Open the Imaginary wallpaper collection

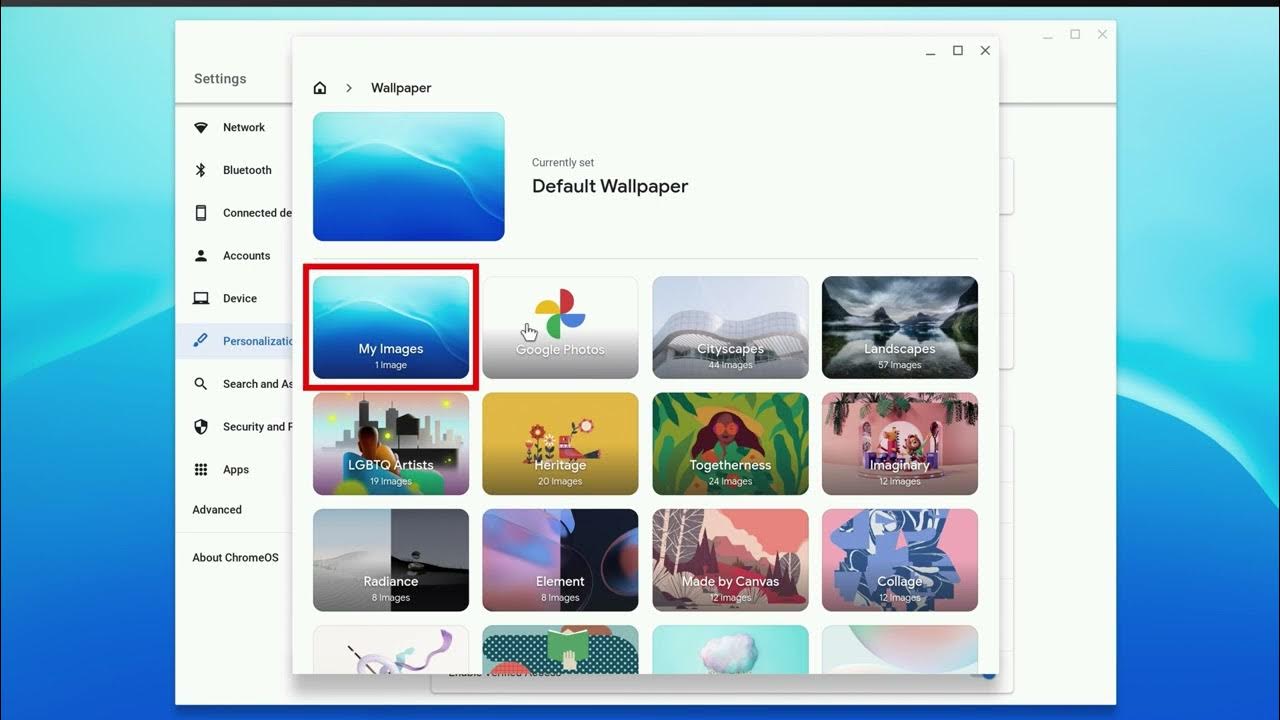(900, 444)
